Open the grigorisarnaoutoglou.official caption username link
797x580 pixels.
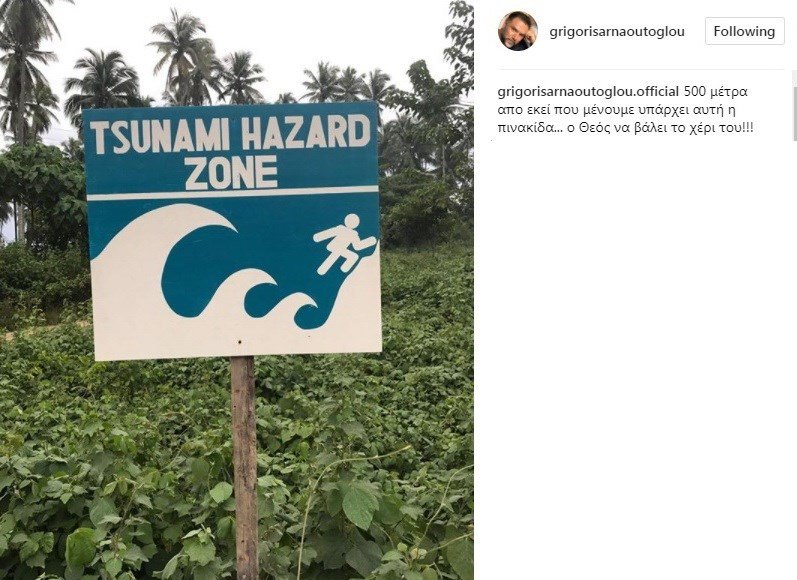(x=588, y=92)
